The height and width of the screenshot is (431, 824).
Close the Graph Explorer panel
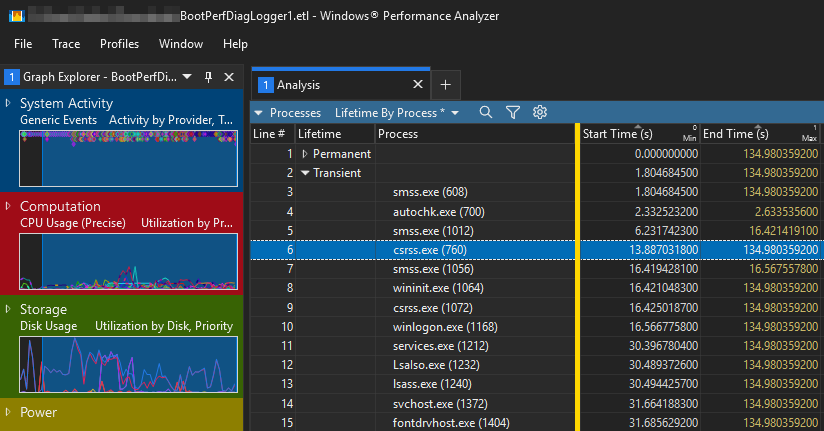pyautogui.click(x=228, y=77)
